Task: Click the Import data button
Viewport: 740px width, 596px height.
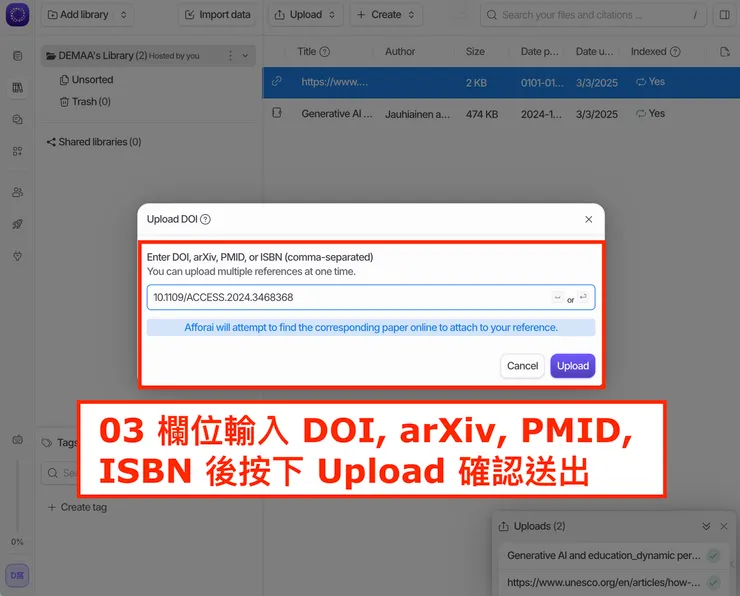Action: tap(217, 15)
